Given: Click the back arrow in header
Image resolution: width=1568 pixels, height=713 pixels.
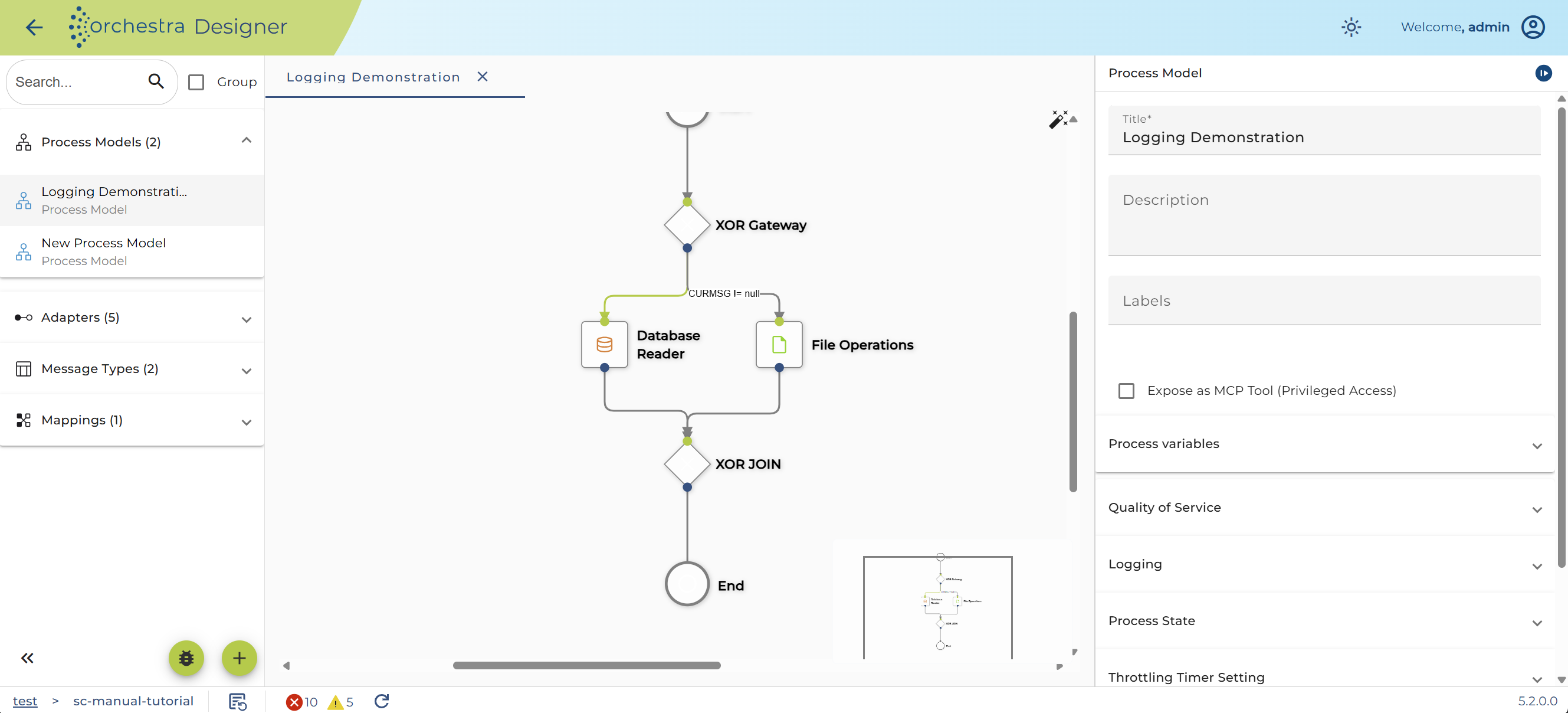Looking at the screenshot, I should click(34, 27).
